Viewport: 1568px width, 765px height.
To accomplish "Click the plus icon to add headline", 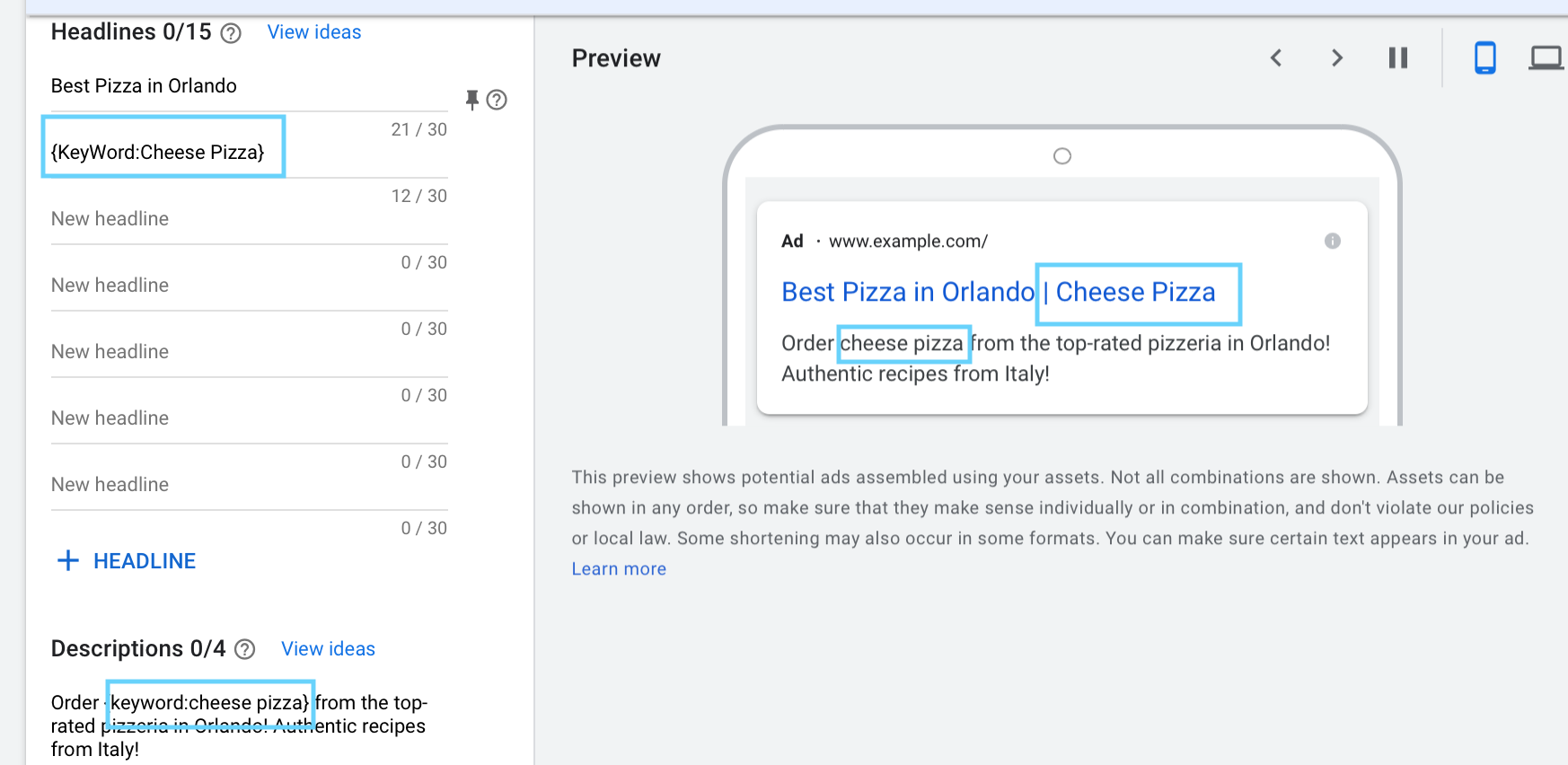I will tap(68, 561).
